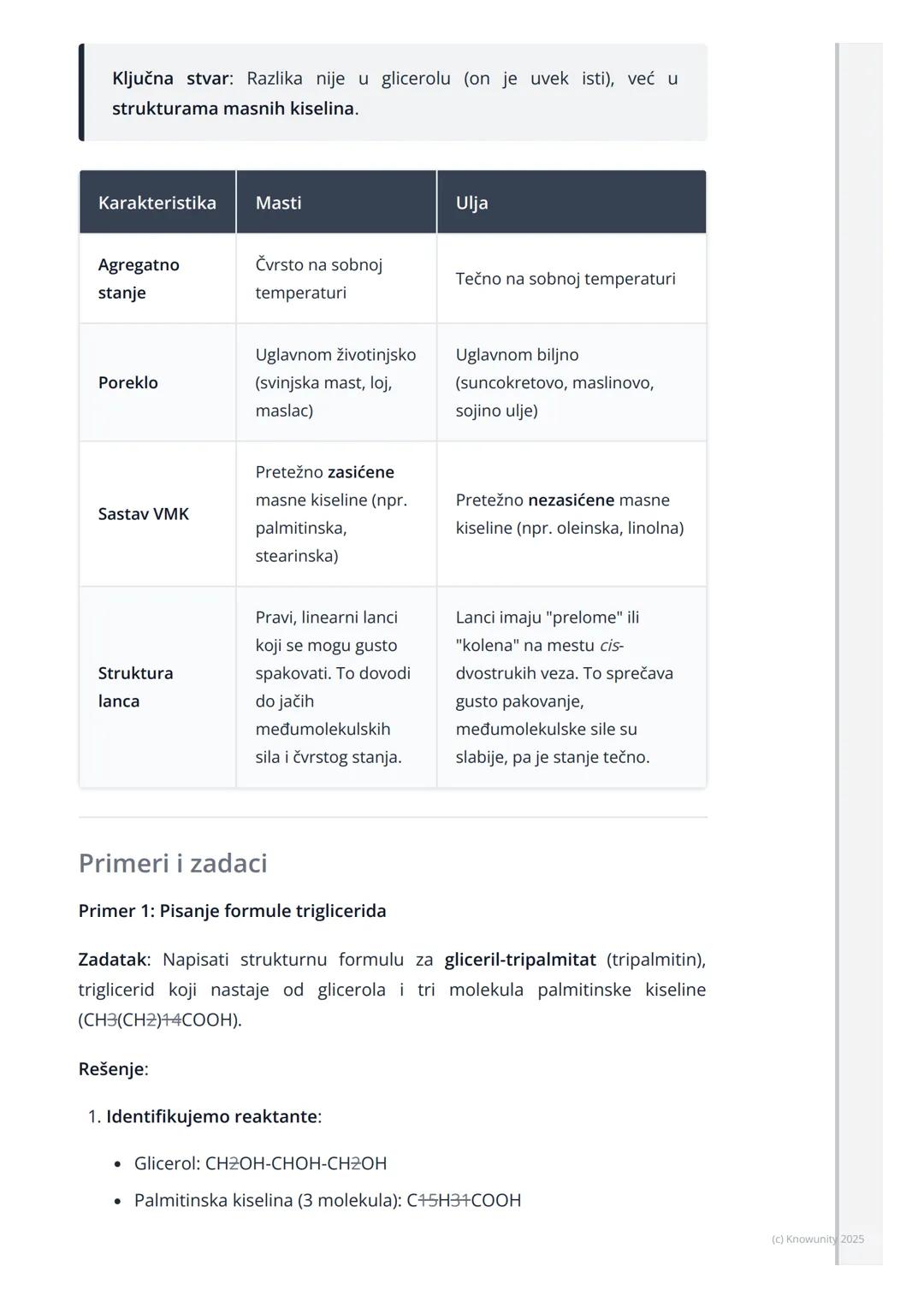Screen dimensions: 924x1307
Task: Click the vertical scrollbar on the right
Action: (x=838, y=650)
